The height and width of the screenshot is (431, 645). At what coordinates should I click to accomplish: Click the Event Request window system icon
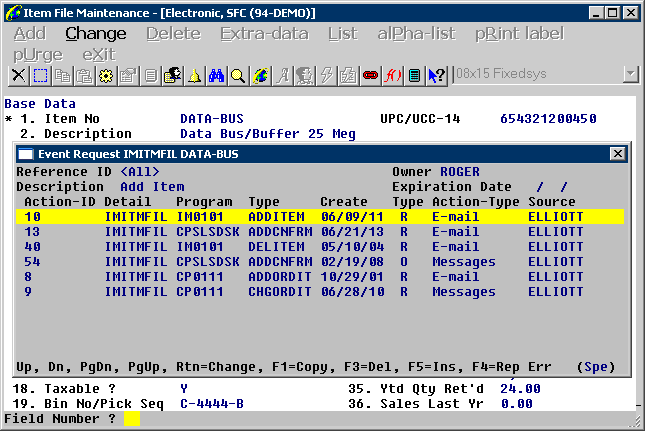(x=26, y=154)
